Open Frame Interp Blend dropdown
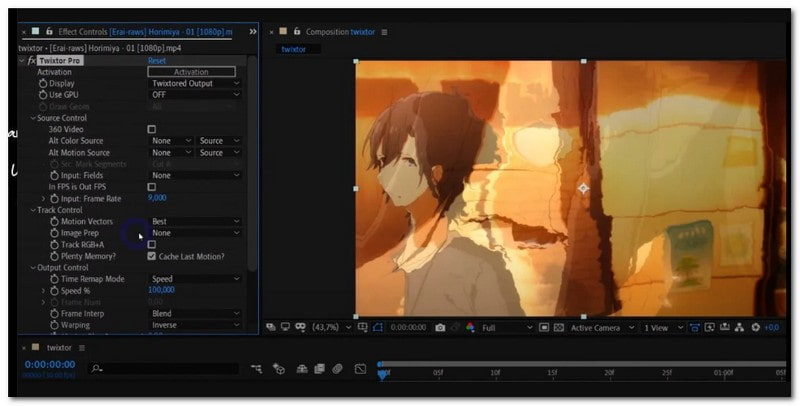The width and height of the screenshot is (800, 406). (195, 314)
